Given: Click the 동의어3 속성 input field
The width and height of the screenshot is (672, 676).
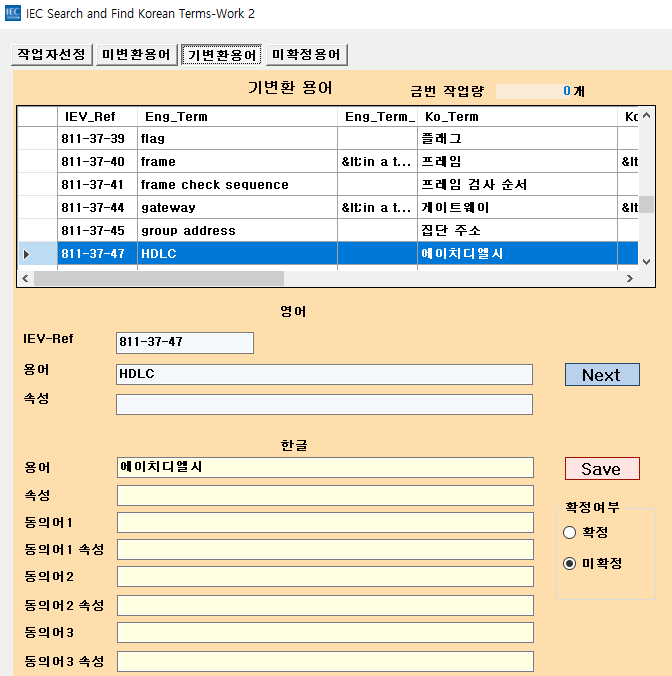Looking at the screenshot, I should coord(325,662).
